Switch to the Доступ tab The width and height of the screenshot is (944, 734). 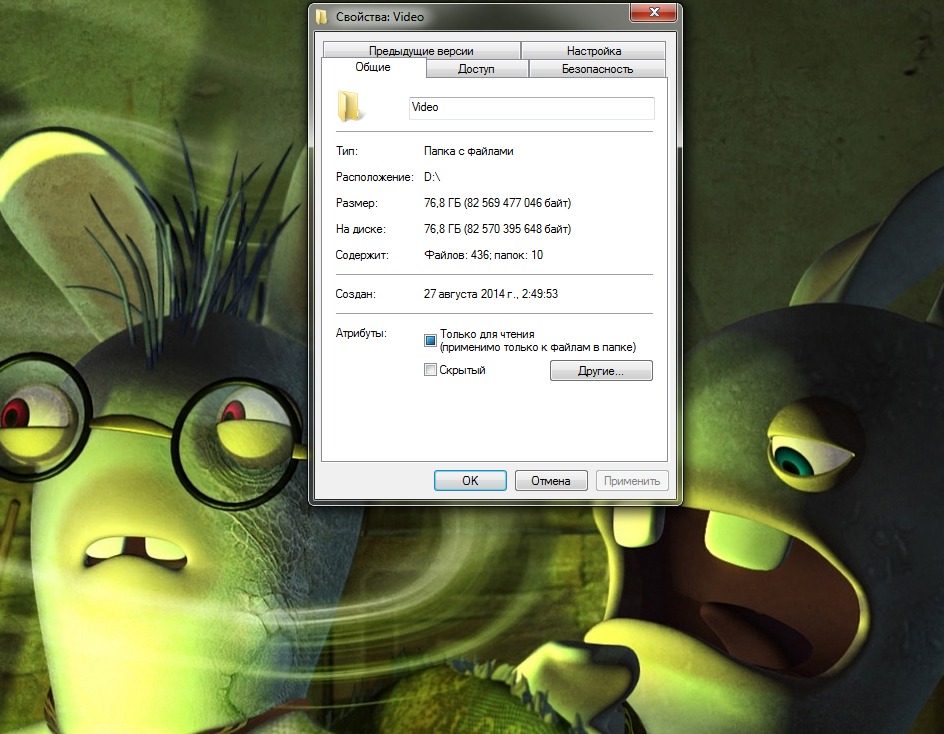476,69
